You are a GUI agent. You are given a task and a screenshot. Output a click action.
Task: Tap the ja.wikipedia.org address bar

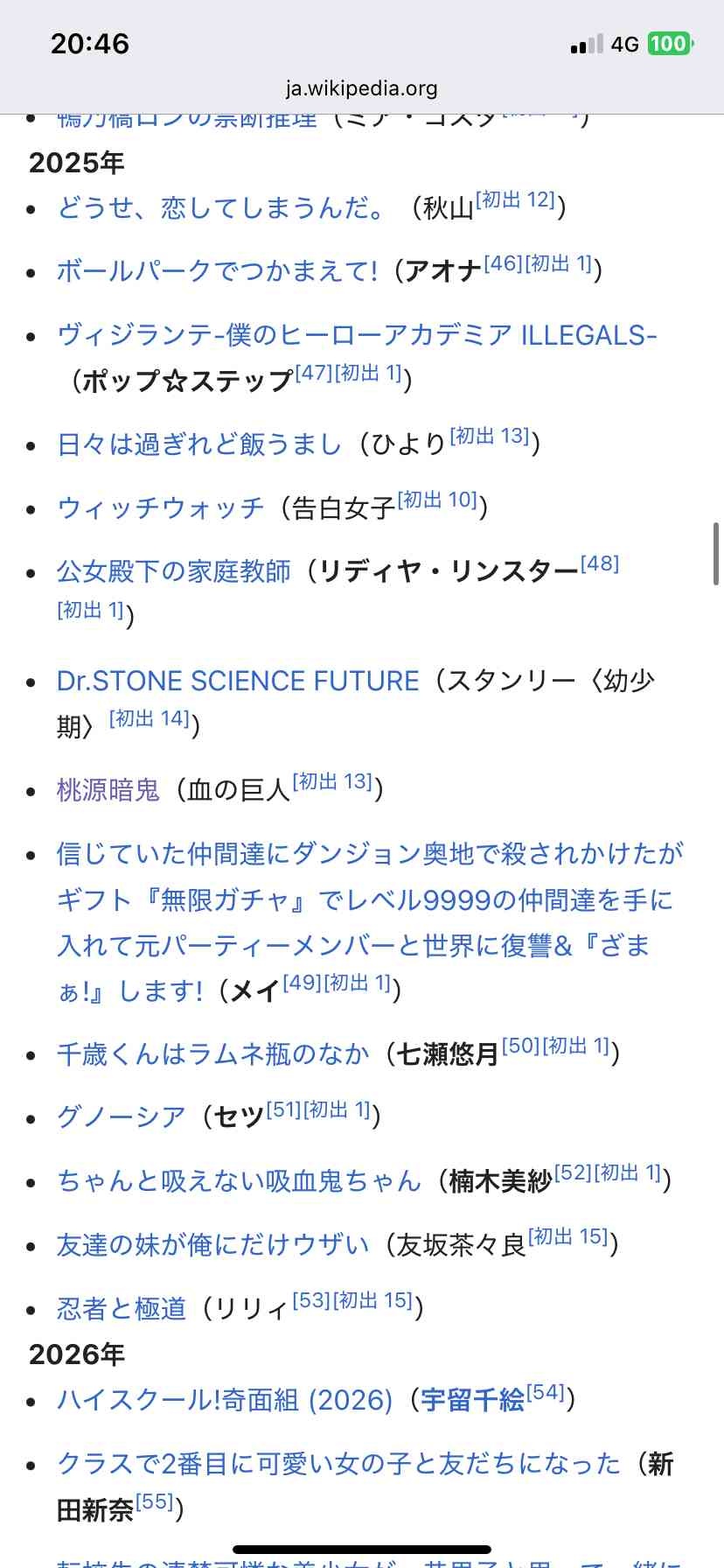tap(361, 88)
